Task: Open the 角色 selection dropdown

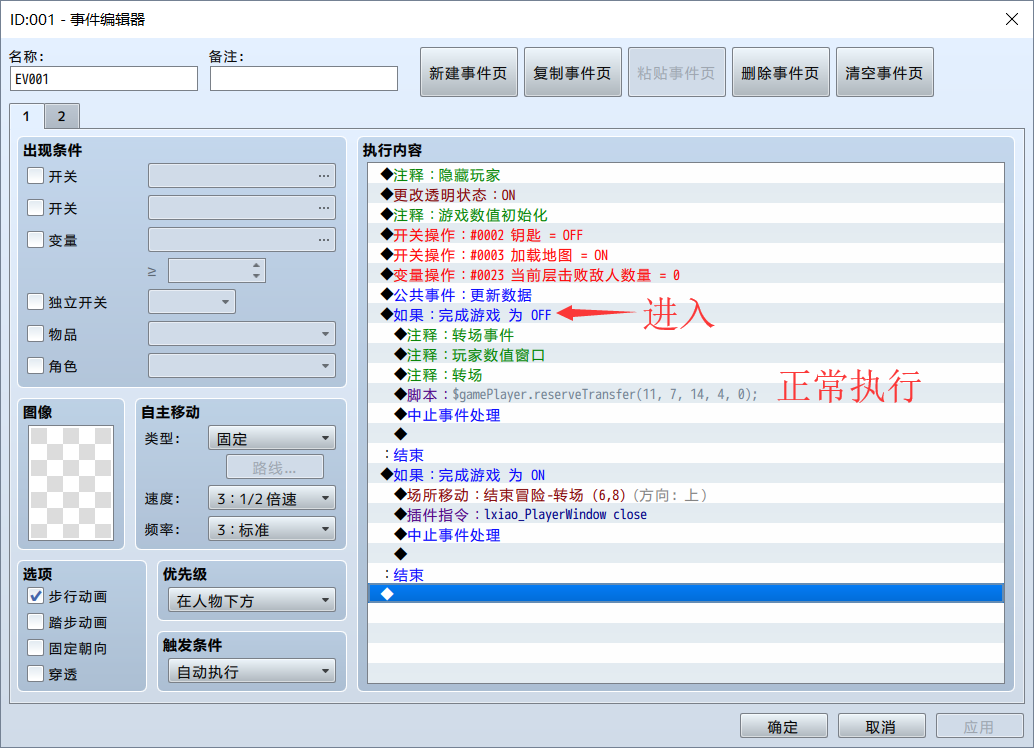Action: point(242,365)
